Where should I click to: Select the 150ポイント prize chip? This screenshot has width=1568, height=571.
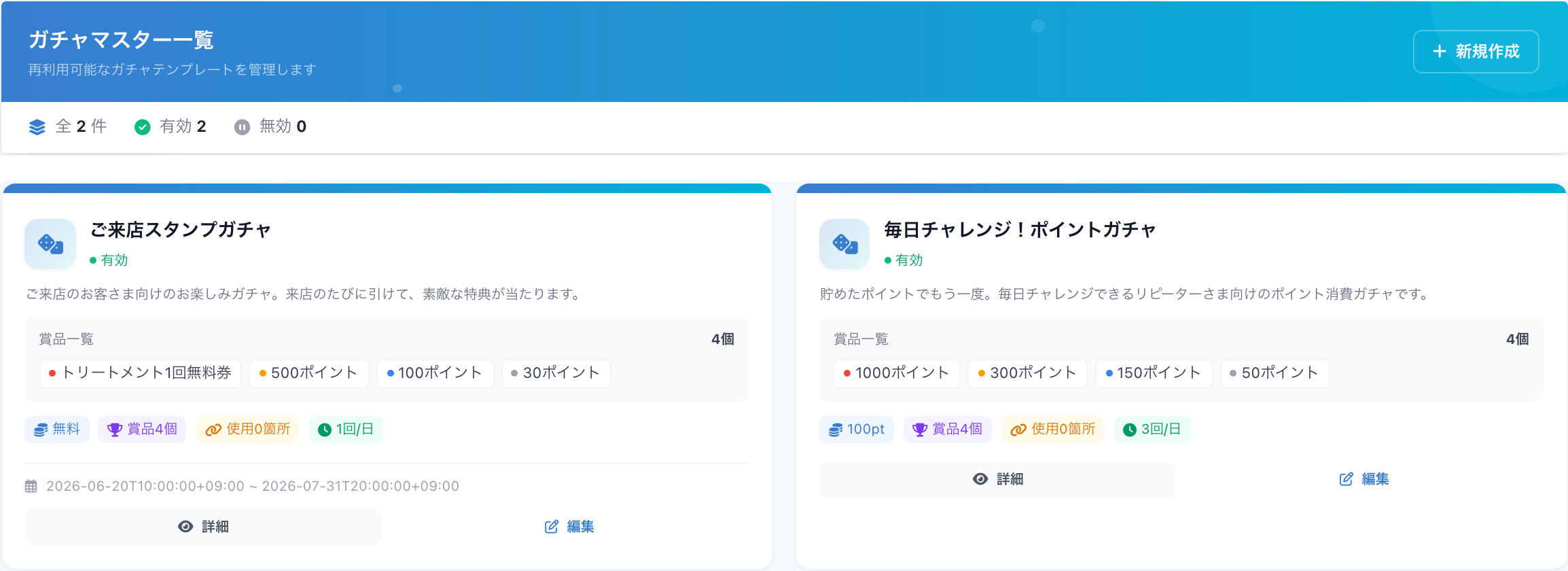[1154, 373]
